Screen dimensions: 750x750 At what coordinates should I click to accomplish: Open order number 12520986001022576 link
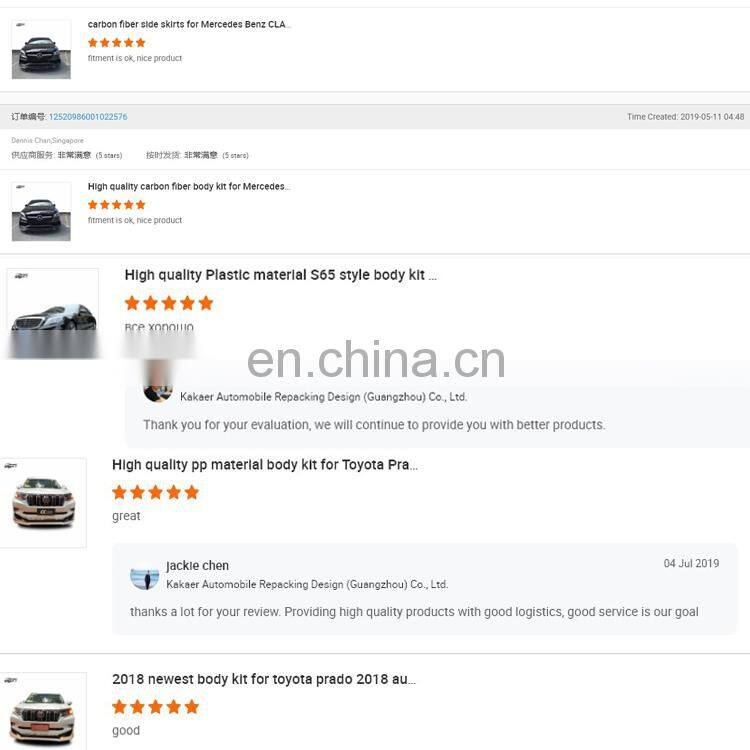(88, 117)
